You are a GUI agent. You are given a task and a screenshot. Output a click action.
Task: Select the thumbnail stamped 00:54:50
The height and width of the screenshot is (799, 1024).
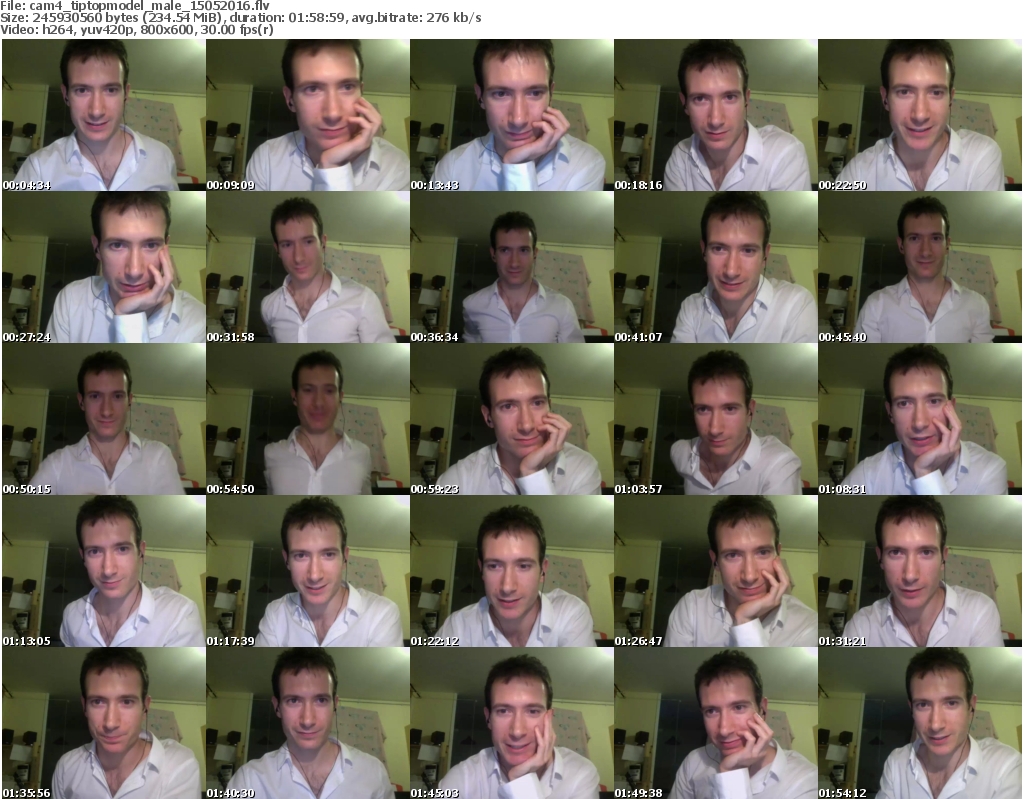(308, 419)
